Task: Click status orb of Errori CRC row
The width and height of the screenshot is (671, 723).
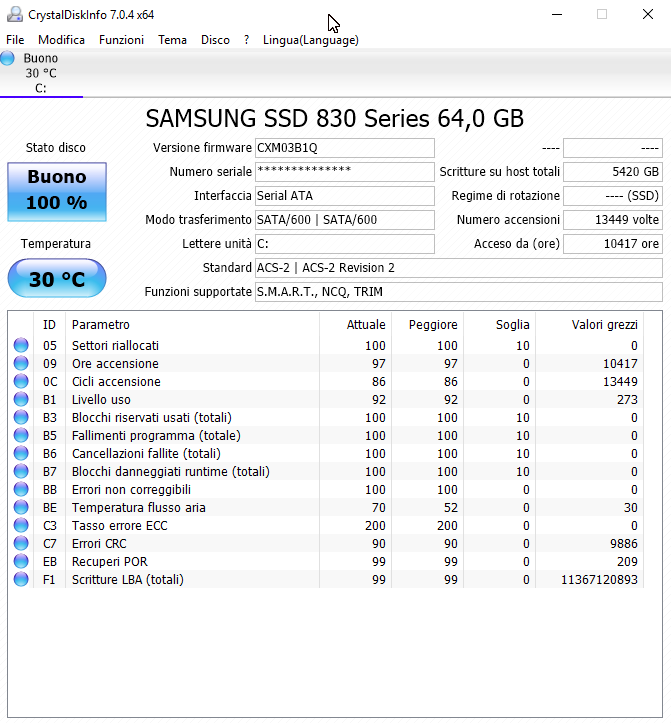Action: 21,543
